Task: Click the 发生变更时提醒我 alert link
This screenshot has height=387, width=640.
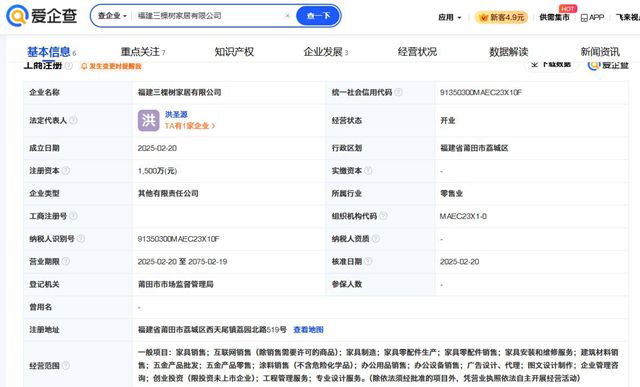Action: click(111, 66)
